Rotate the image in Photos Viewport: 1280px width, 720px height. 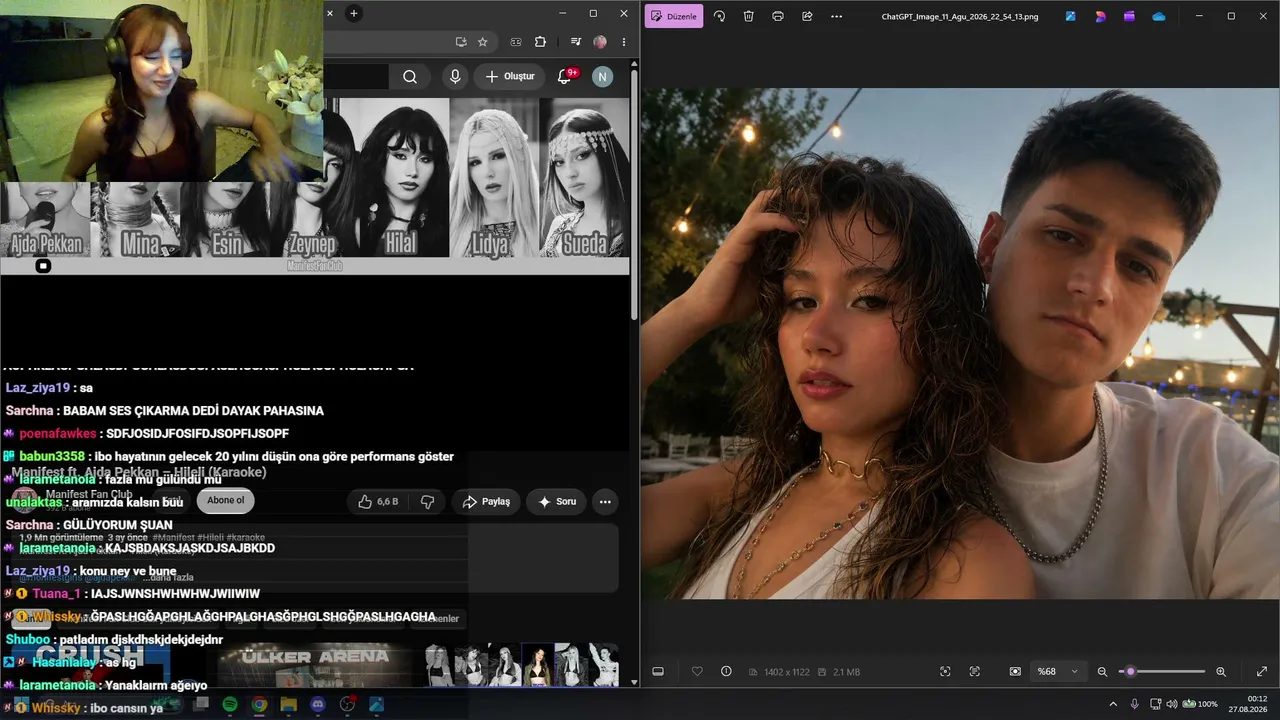719,16
